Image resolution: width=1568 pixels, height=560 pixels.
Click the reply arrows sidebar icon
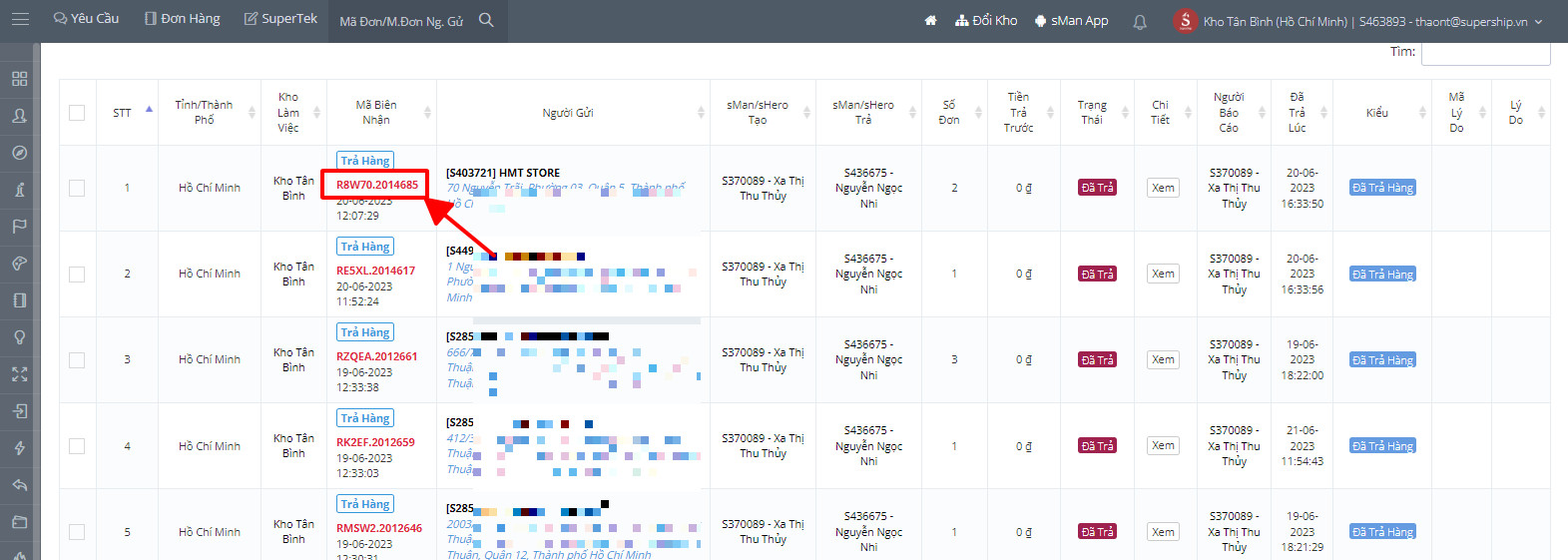tap(19, 485)
